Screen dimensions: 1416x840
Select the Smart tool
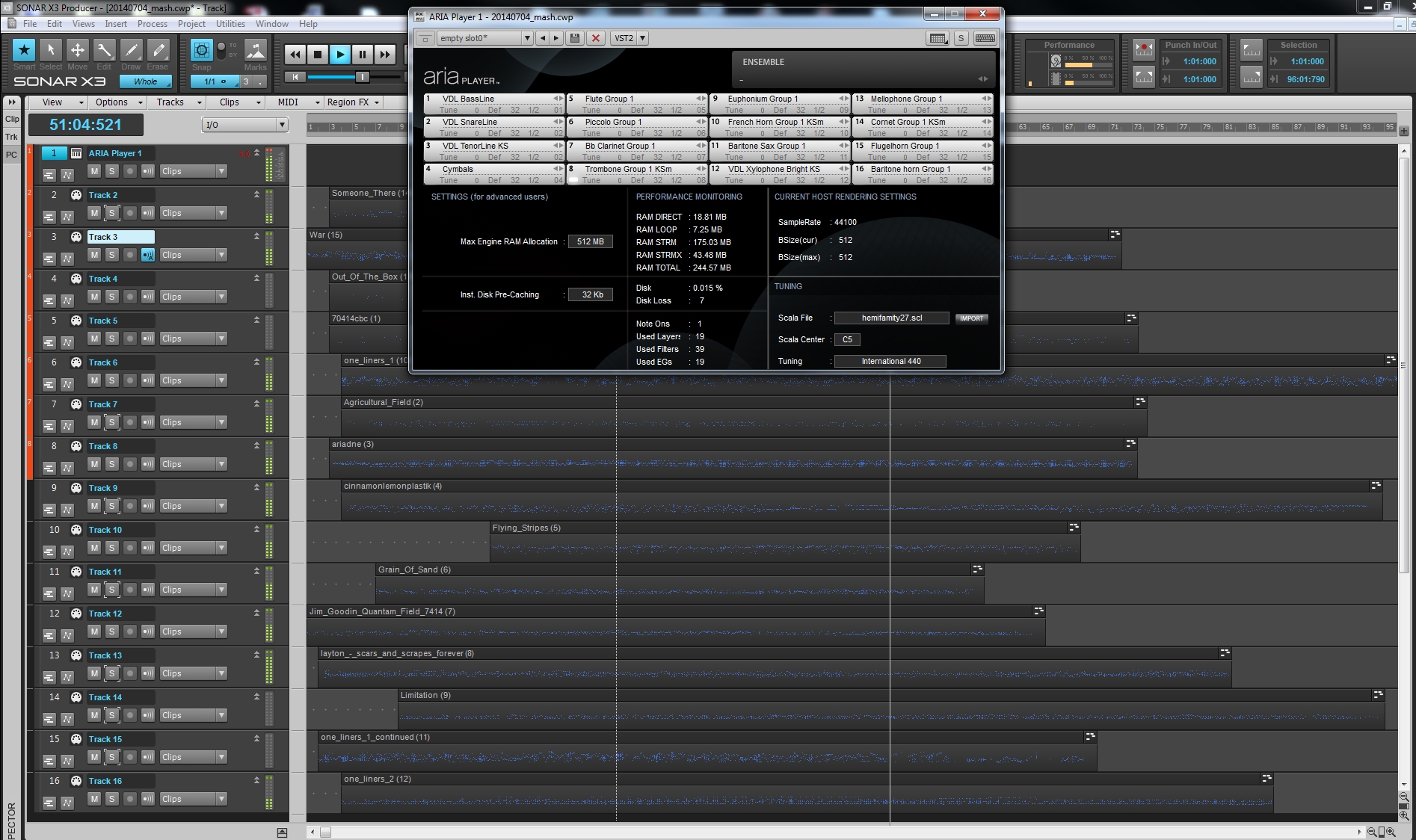coord(24,50)
